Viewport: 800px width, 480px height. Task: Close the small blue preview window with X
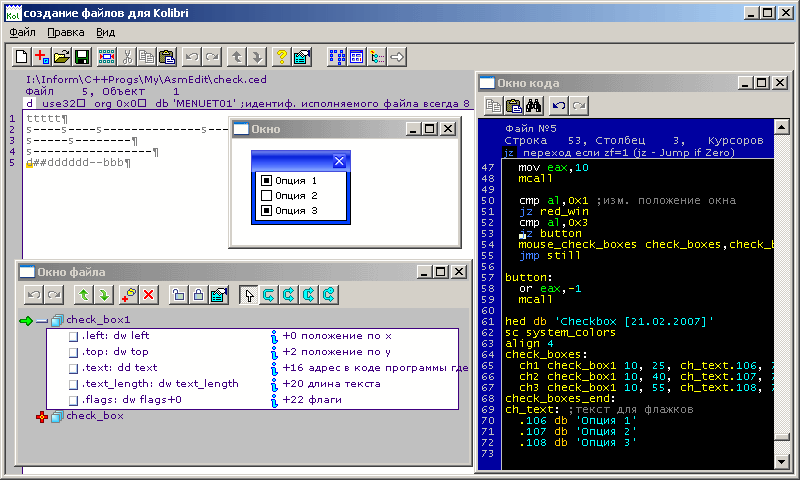pyautogui.click(x=339, y=161)
